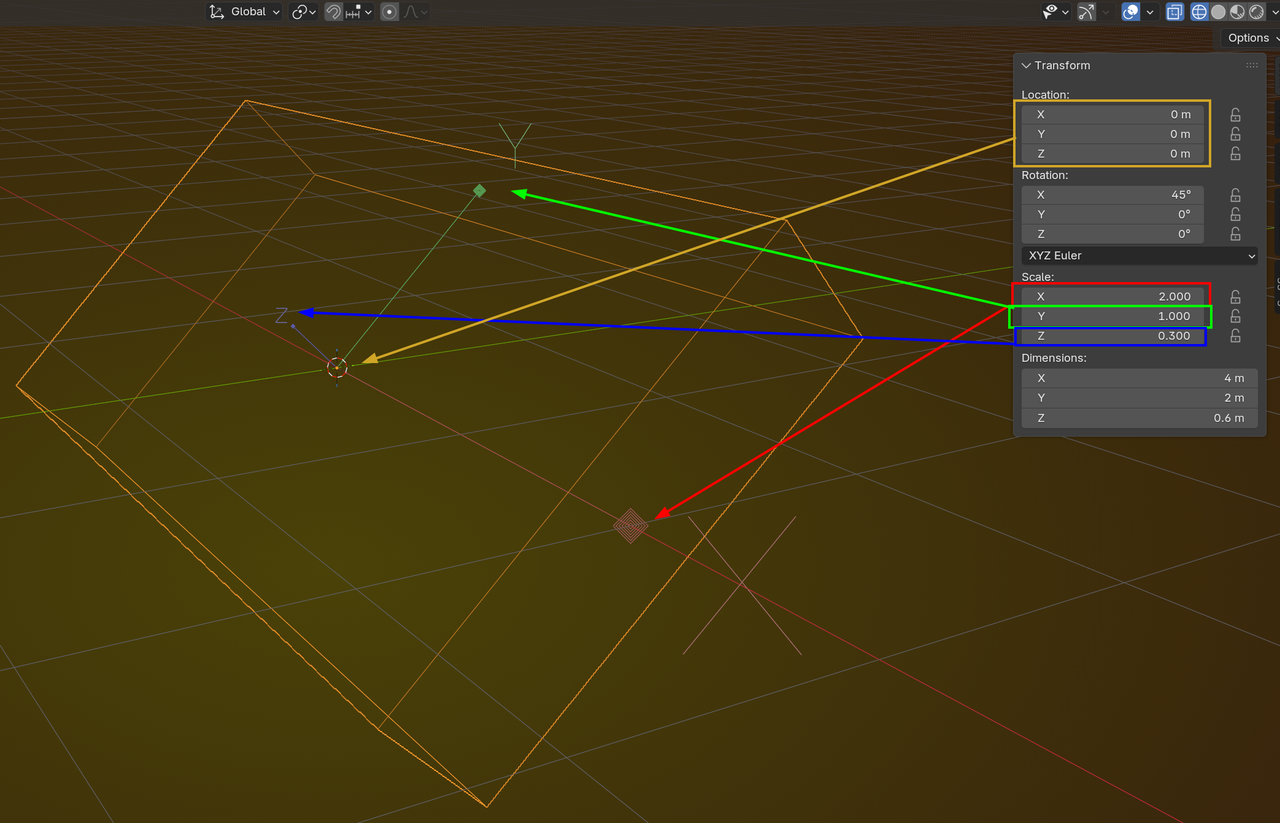The width and height of the screenshot is (1280, 823).
Task: Toggle viewport gizmos display
Action: [1086, 12]
